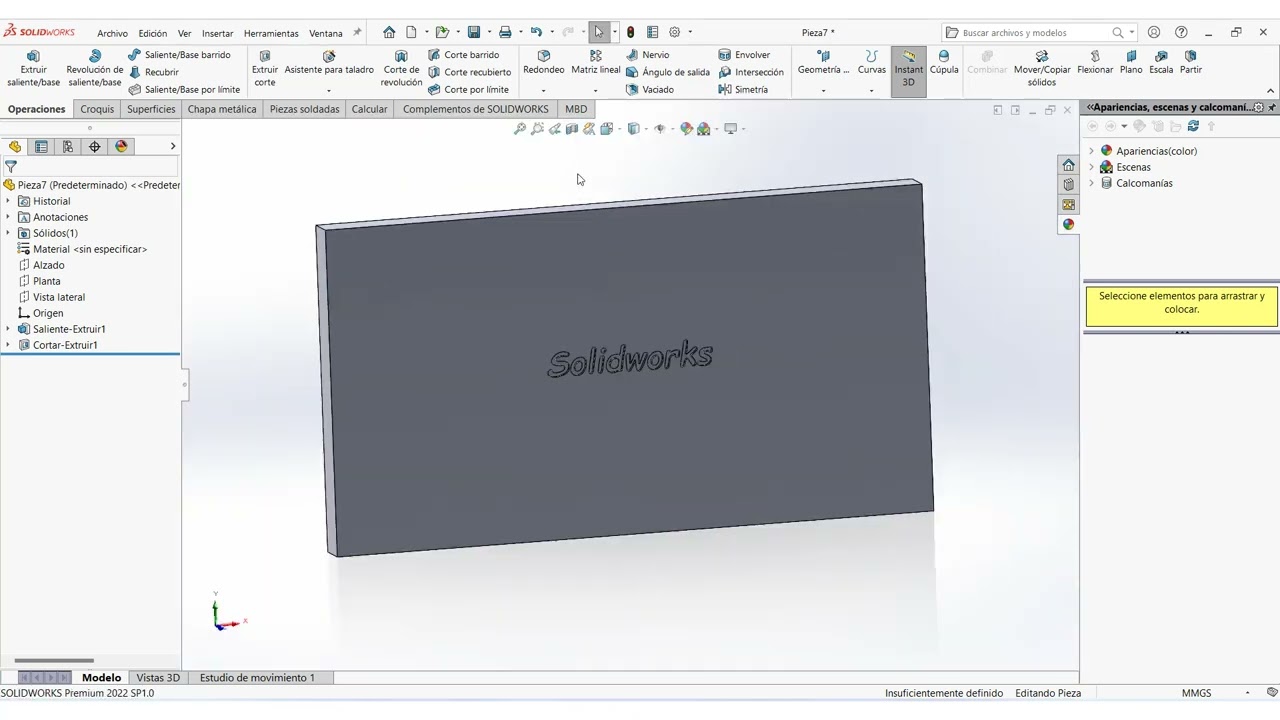
Task: Expand Calcomanías in task pane
Action: pyautogui.click(x=1091, y=183)
